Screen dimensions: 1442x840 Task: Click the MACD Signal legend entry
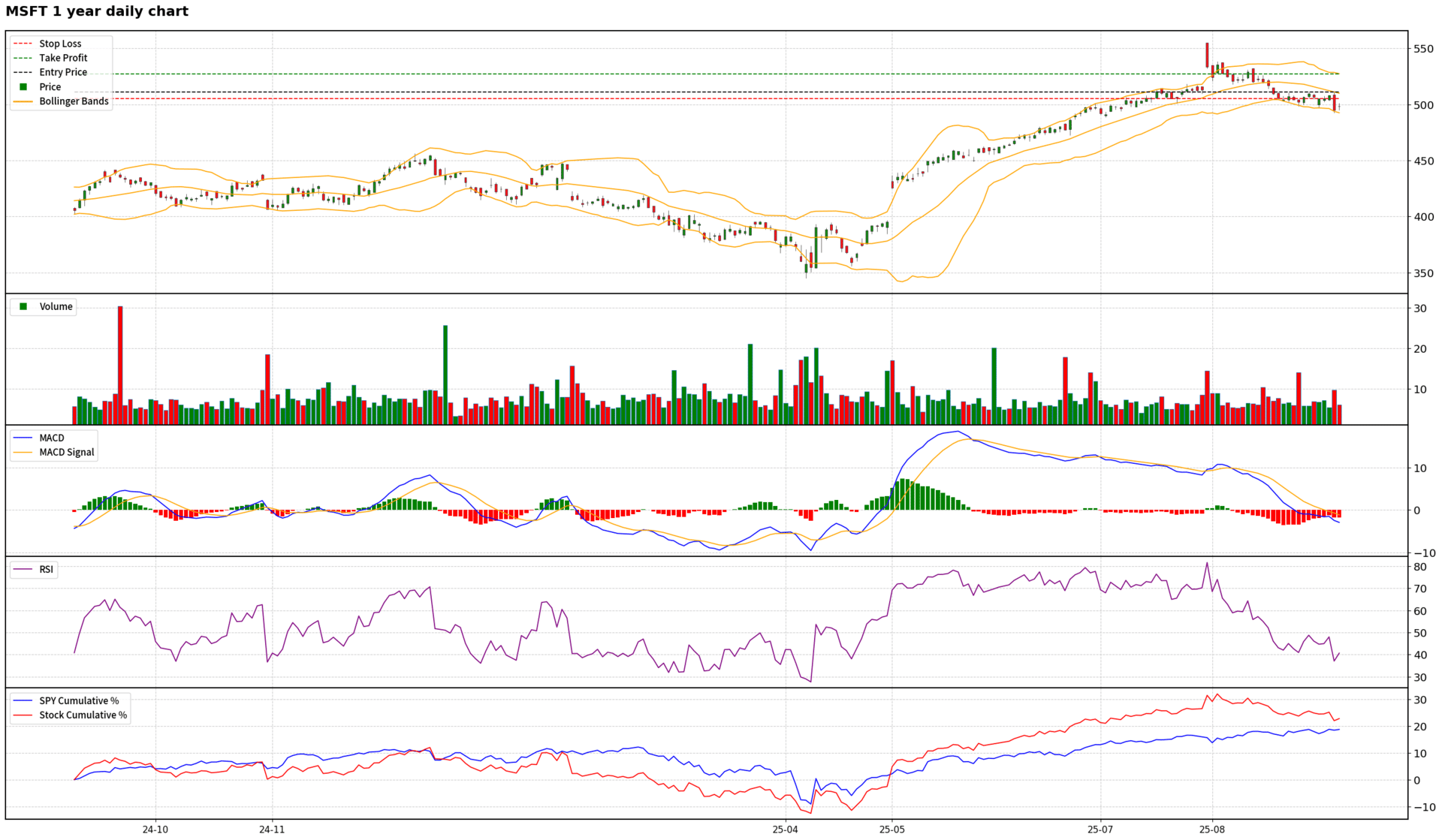pyautogui.click(x=67, y=452)
